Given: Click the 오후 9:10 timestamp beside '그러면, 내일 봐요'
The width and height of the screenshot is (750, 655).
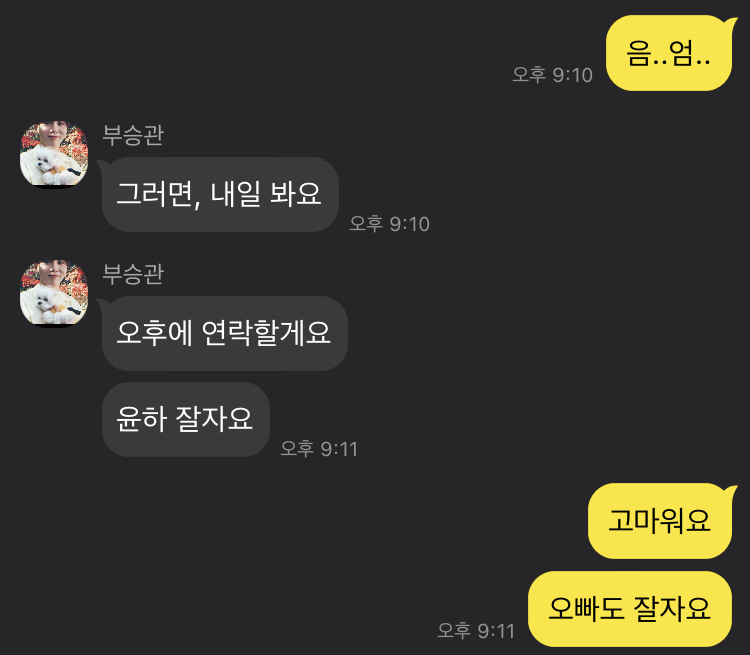Looking at the screenshot, I should [389, 224].
